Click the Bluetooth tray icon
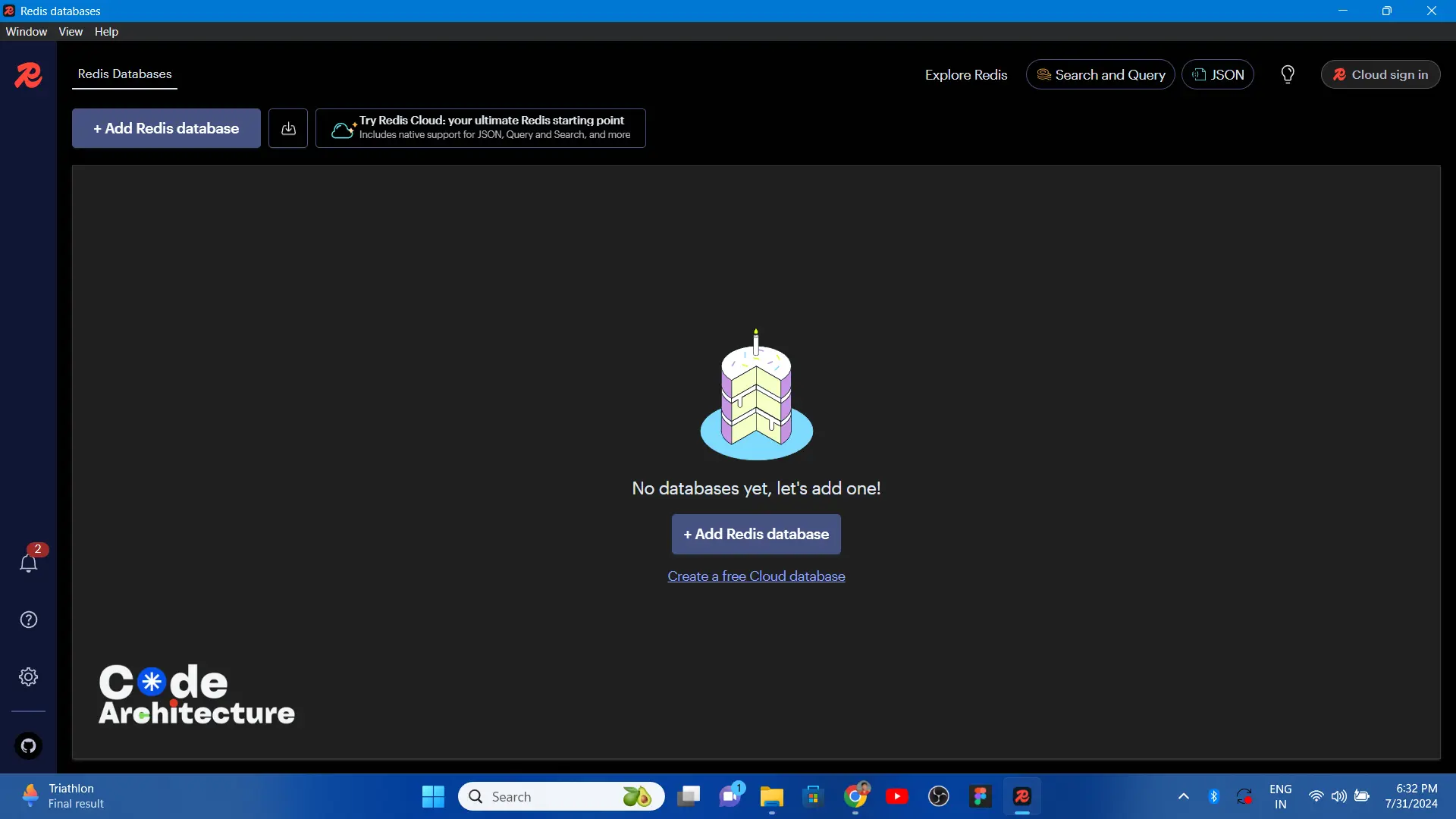This screenshot has height=819, width=1456. [x=1213, y=796]
